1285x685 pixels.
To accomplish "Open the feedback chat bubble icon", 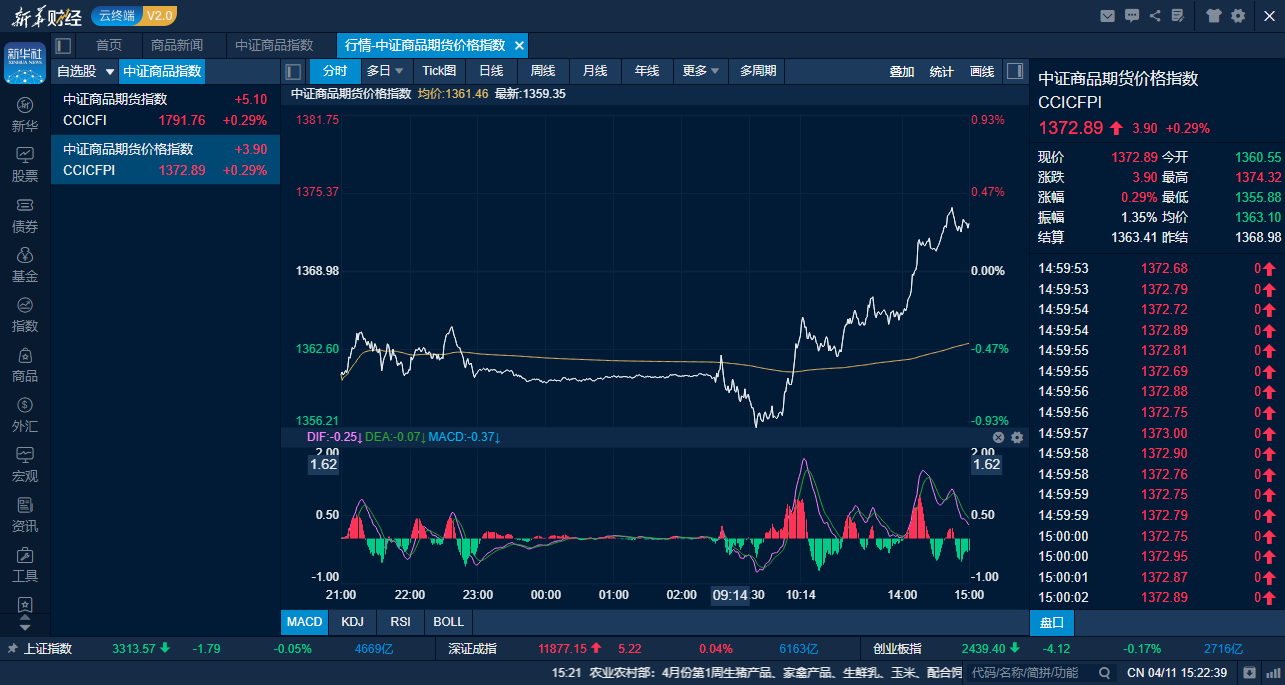I will pos(1131,15).
